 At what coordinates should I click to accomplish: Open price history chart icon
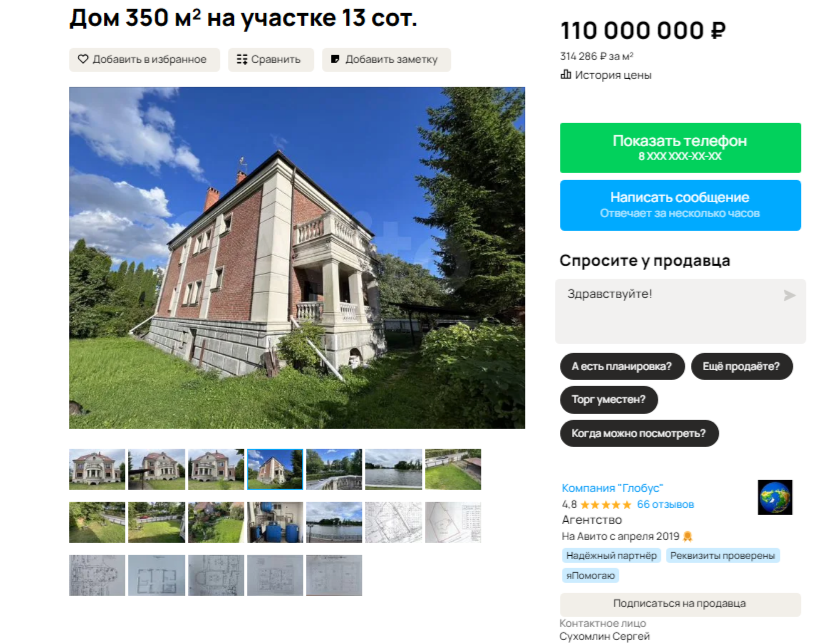565,75
